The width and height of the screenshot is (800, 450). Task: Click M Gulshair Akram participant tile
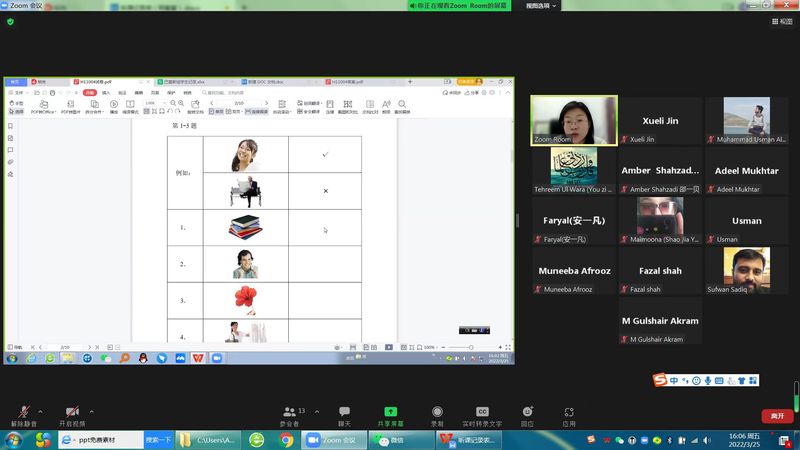coord(660,320)
